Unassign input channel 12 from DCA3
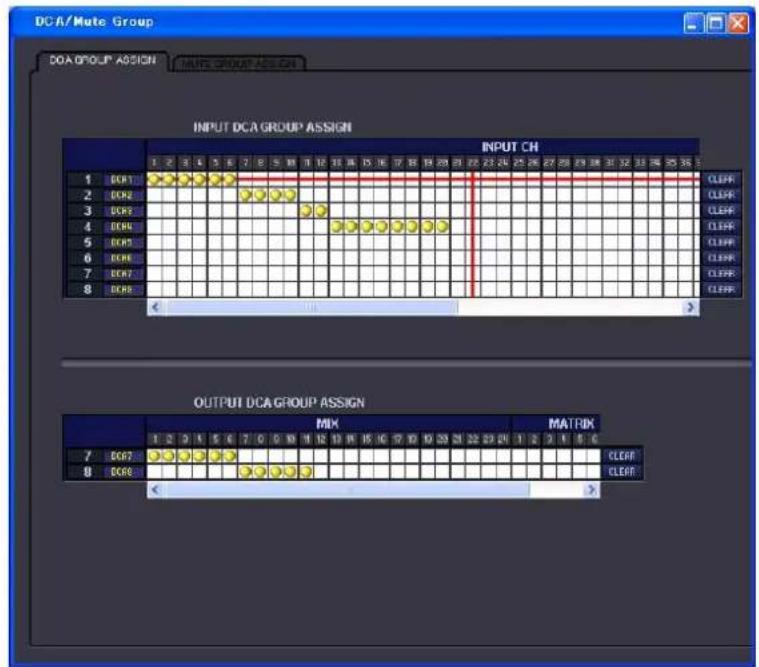The image size is (759, 667). [x=321, y=211]
